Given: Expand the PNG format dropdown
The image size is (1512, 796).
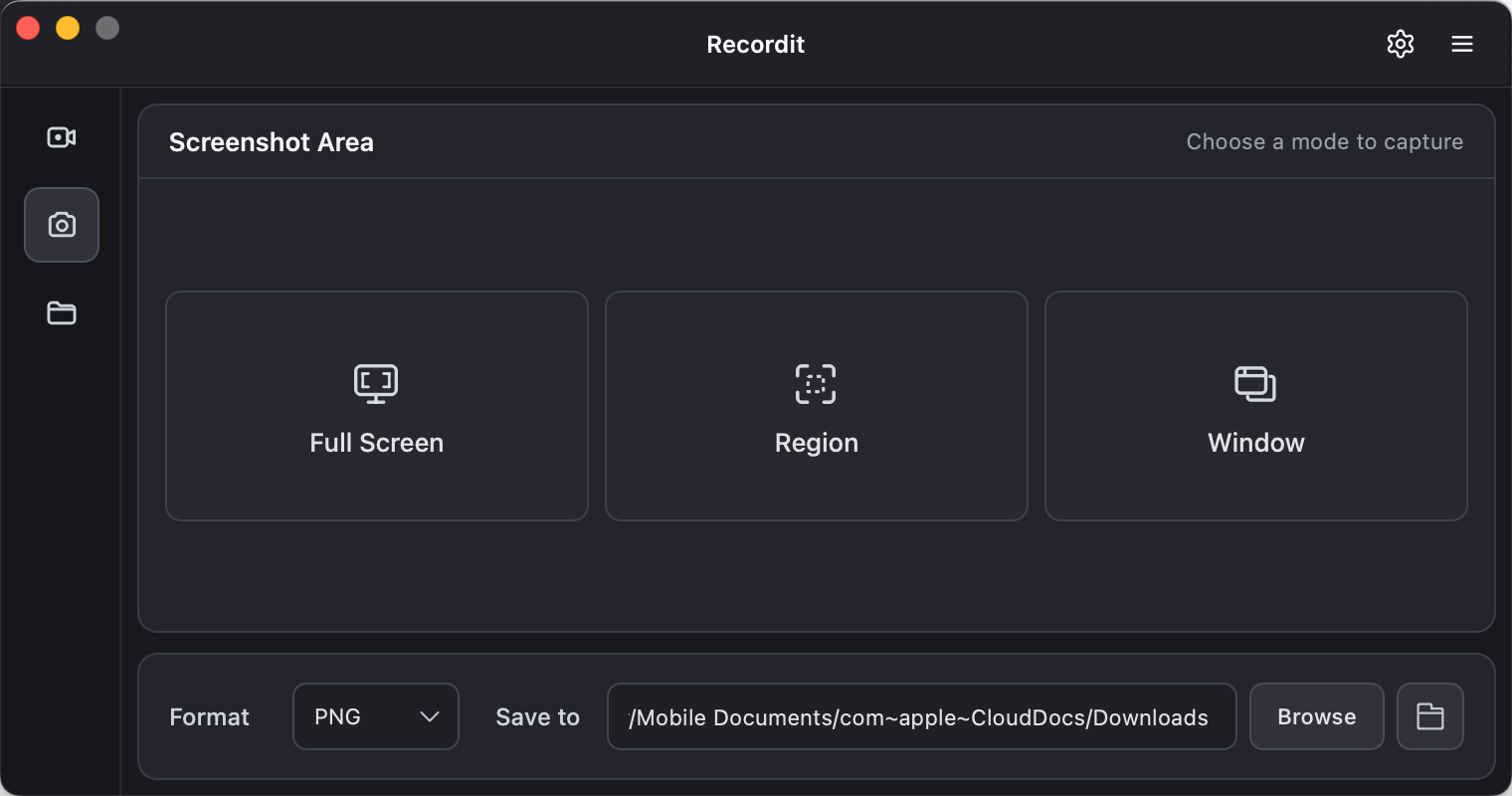Looking at the screenshot, I should point(376,716).
